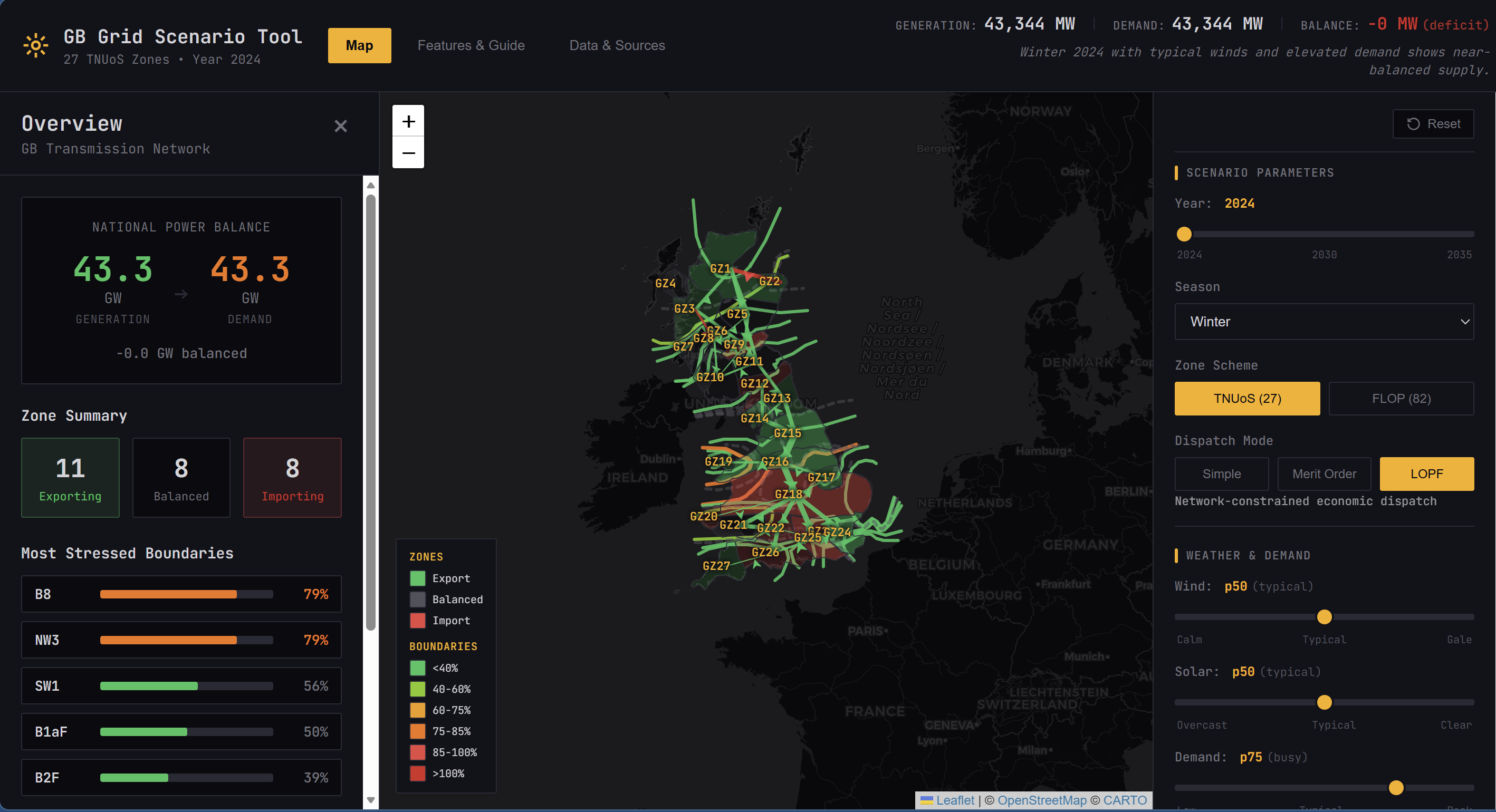This screenshot has height=812, width=1496.
Task: Close the Overview panel
Action: (x=341, y=126)
